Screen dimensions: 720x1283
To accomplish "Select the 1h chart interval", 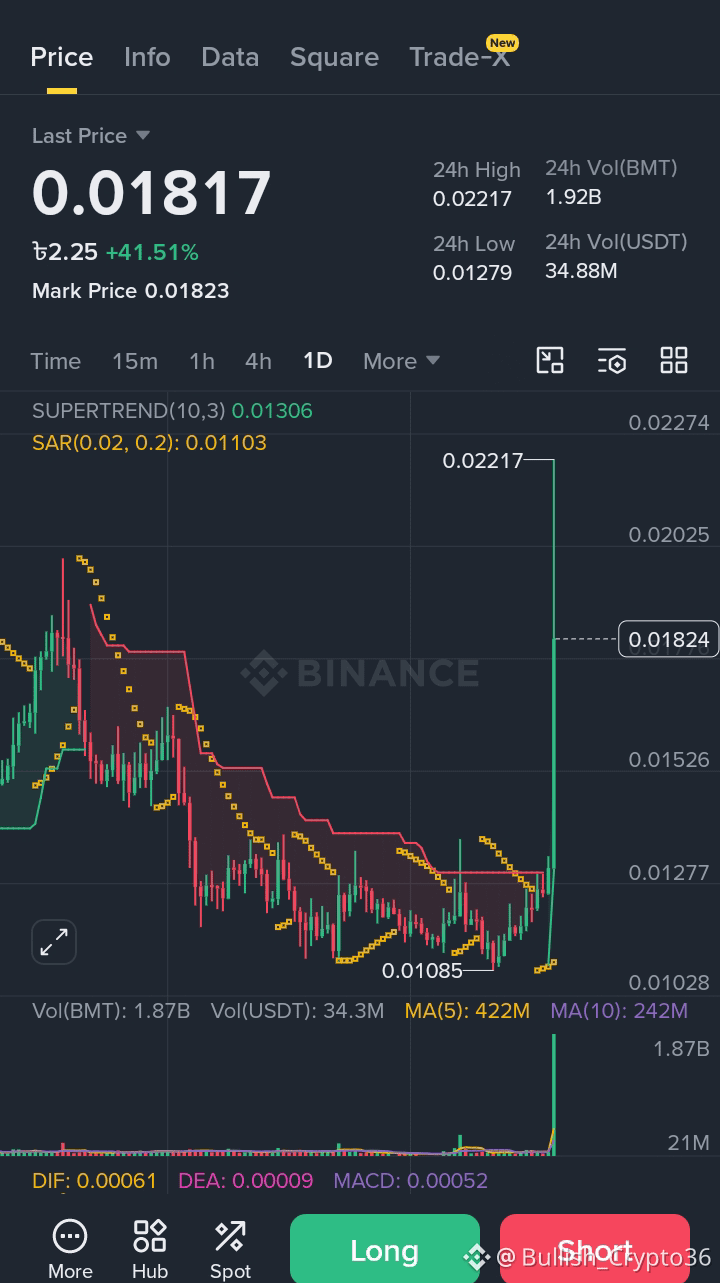I will point(202,361).
